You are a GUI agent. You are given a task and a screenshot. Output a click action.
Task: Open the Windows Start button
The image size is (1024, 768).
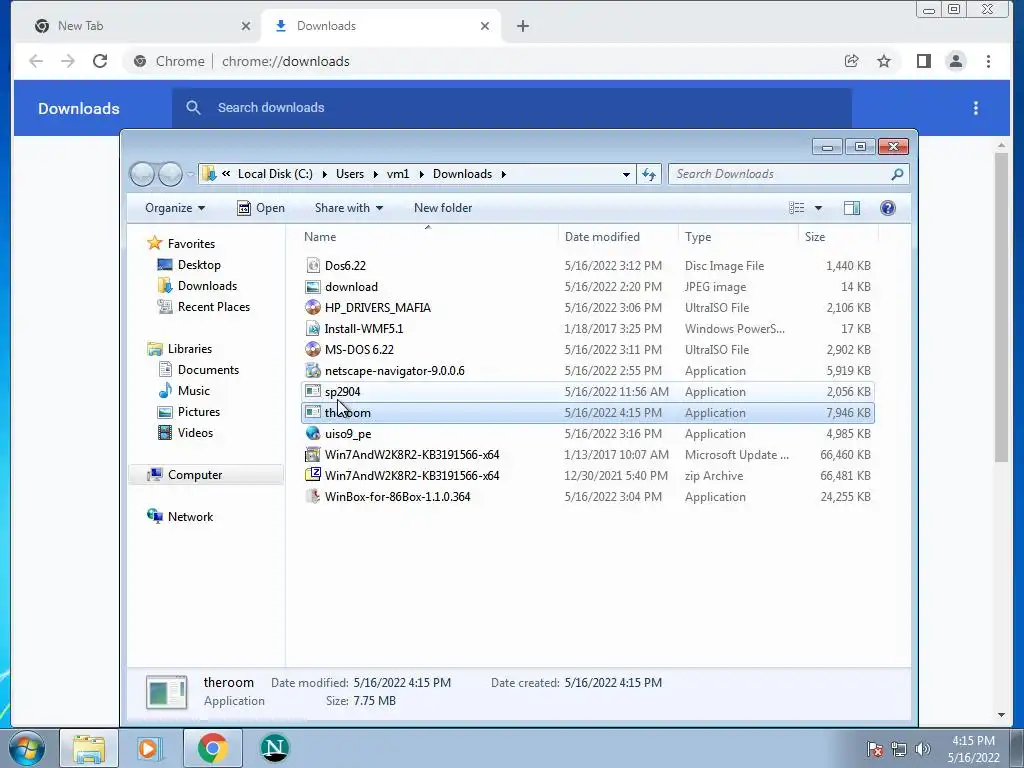point(26,748)
